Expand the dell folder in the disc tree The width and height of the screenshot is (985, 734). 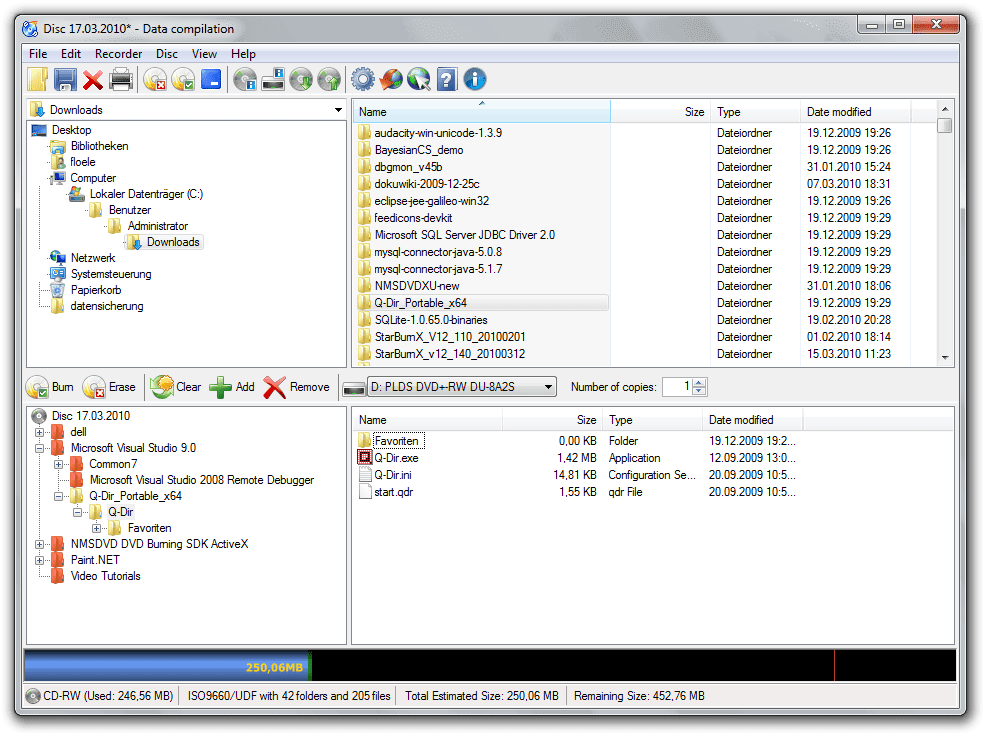(x=40, y=432)
